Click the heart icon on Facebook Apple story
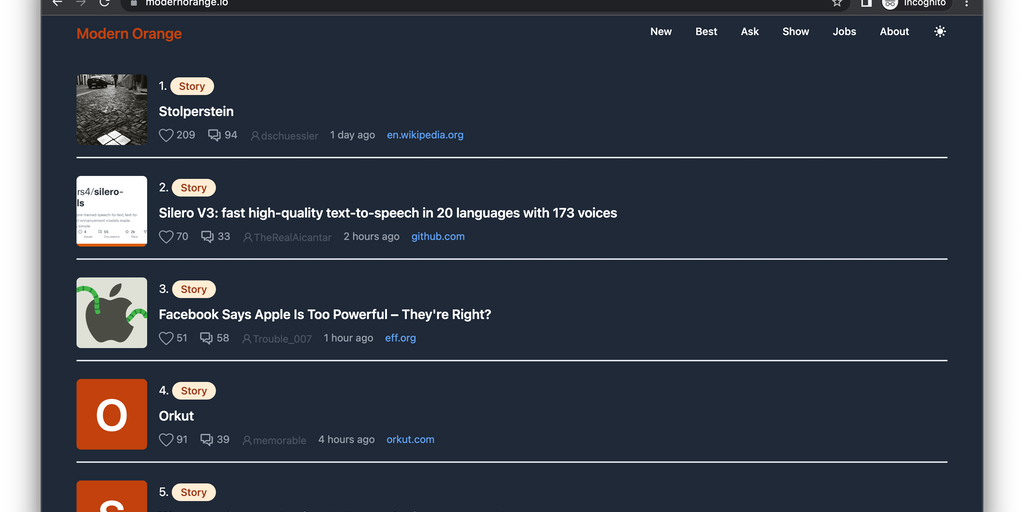1024x512 pixels. pos(166,338)
